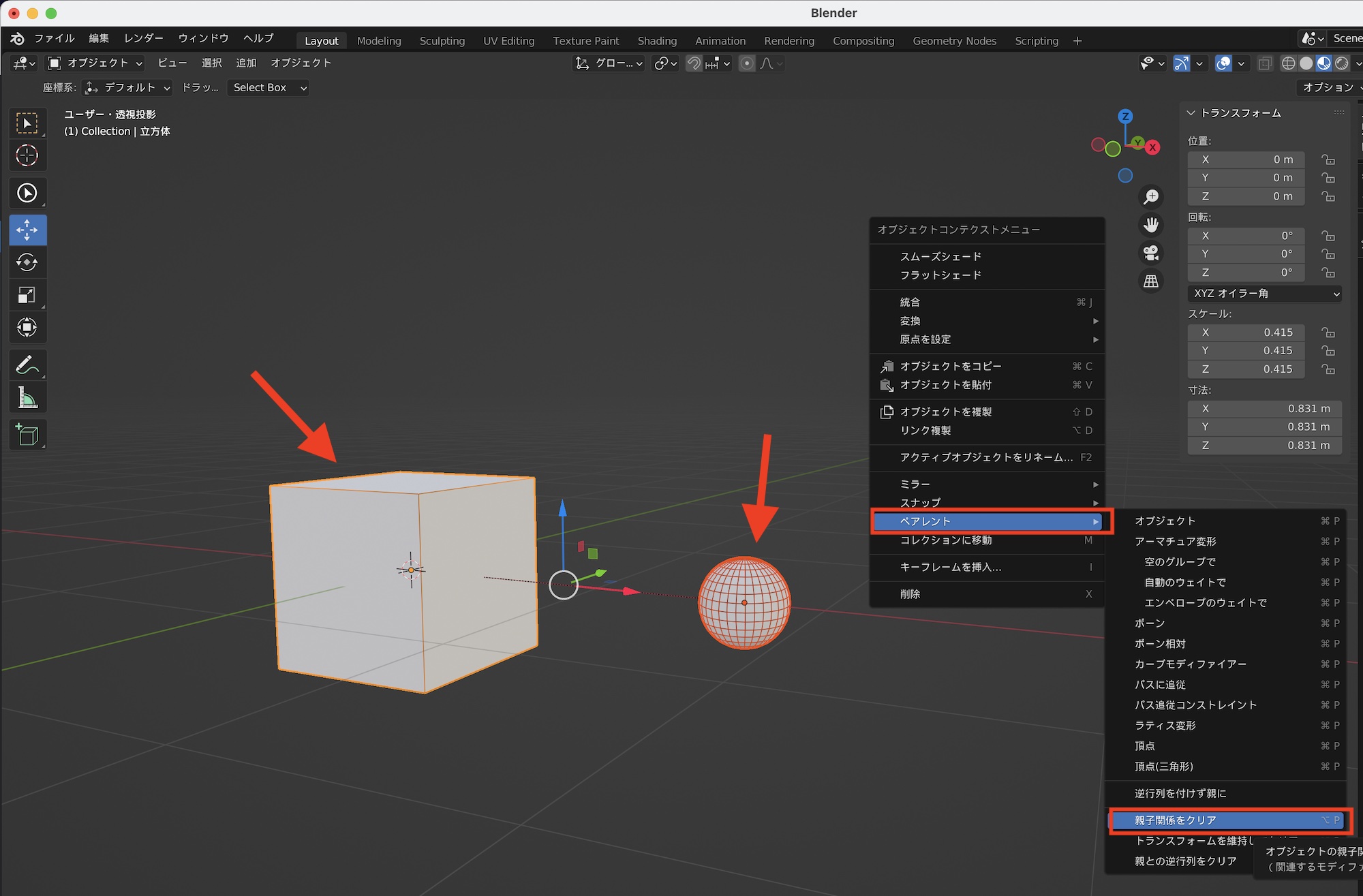
Task: Switch to the Sculpting workspace tab
Action: (442, 41)
